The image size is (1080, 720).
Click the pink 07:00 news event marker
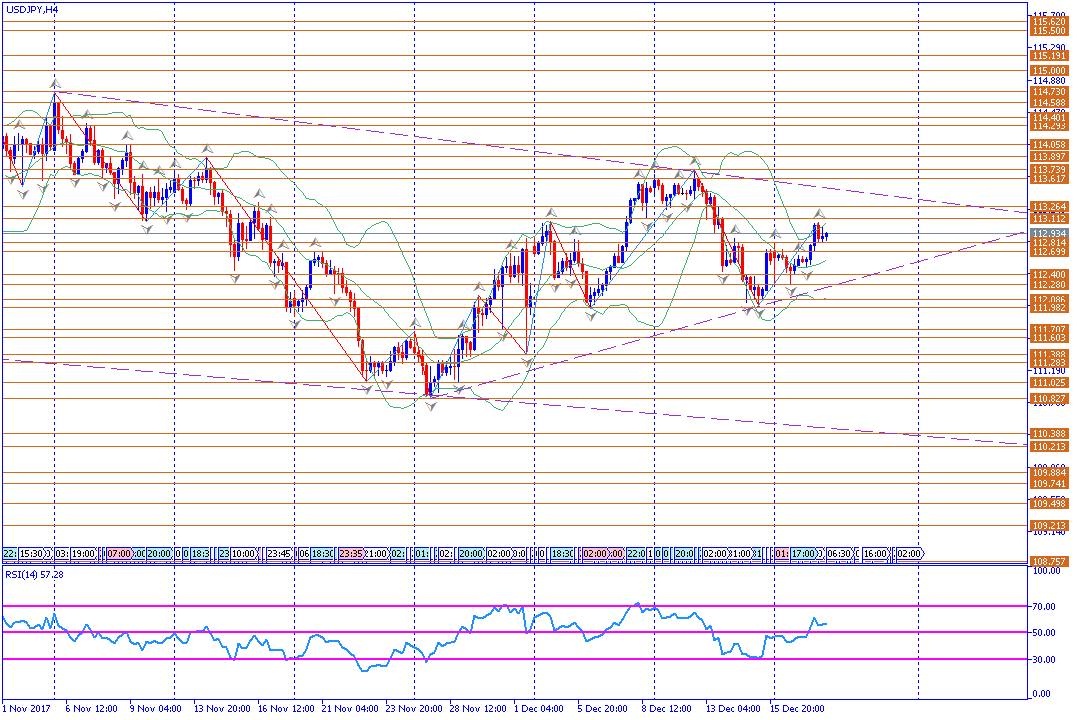pos(118,554)
